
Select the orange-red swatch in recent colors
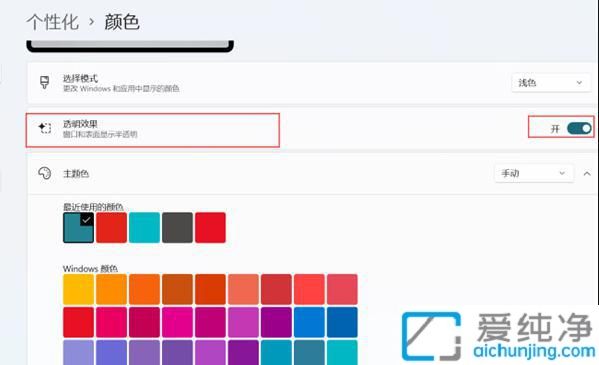coord(111,228)
